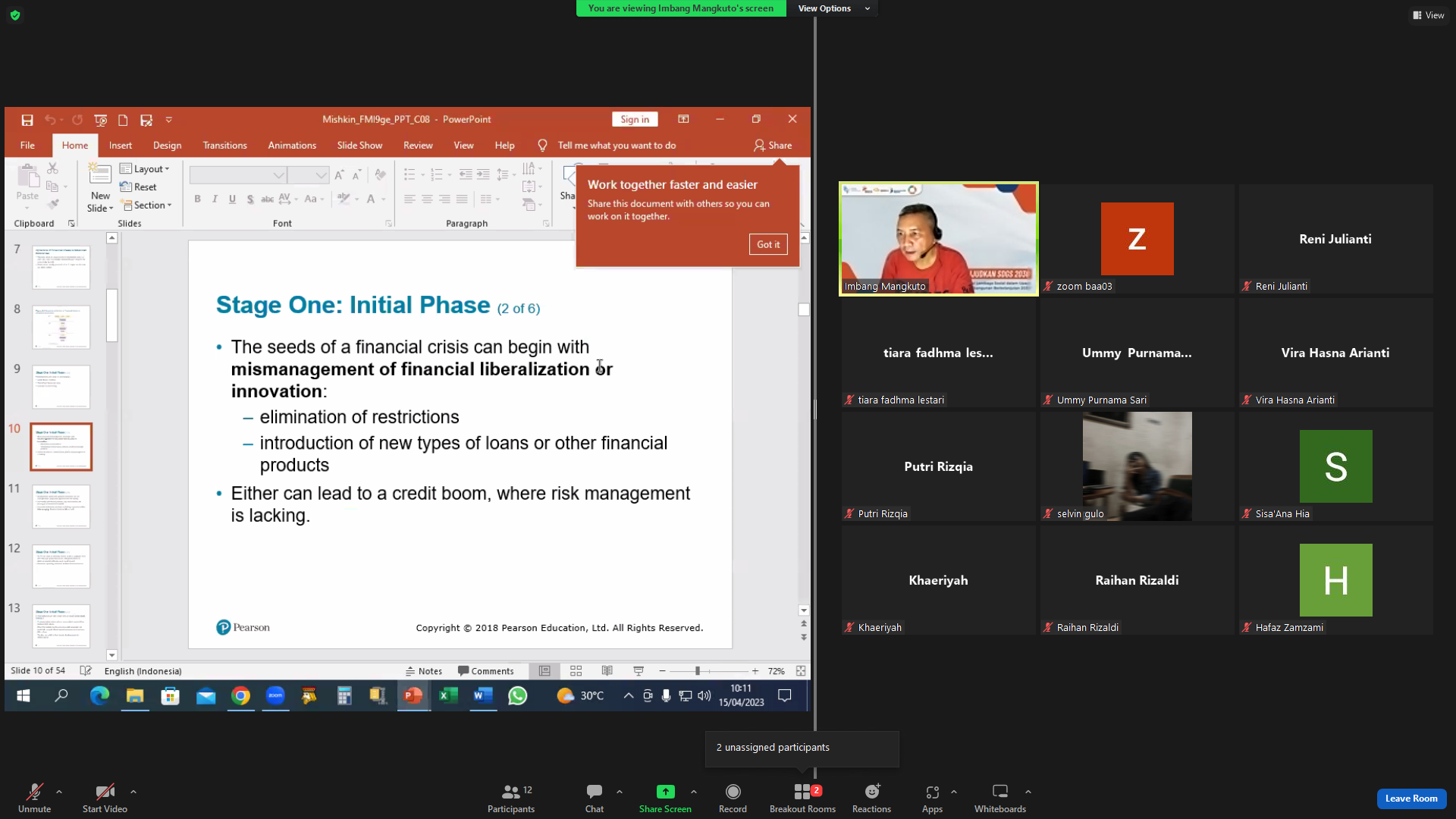Open the Layout dropdown in Slides group
Image resolution: width=1456 pixels, height=819 pixels.
[x=145, y=169]
